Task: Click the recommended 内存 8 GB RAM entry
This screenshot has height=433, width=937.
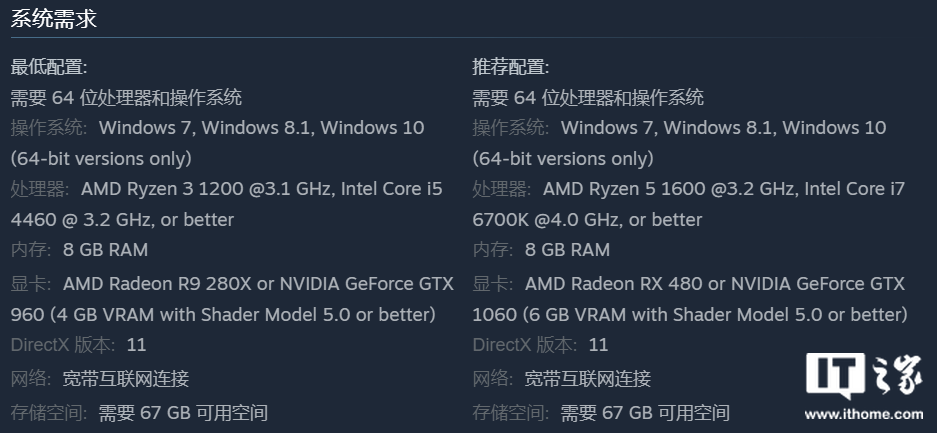Action: point(541,250)
